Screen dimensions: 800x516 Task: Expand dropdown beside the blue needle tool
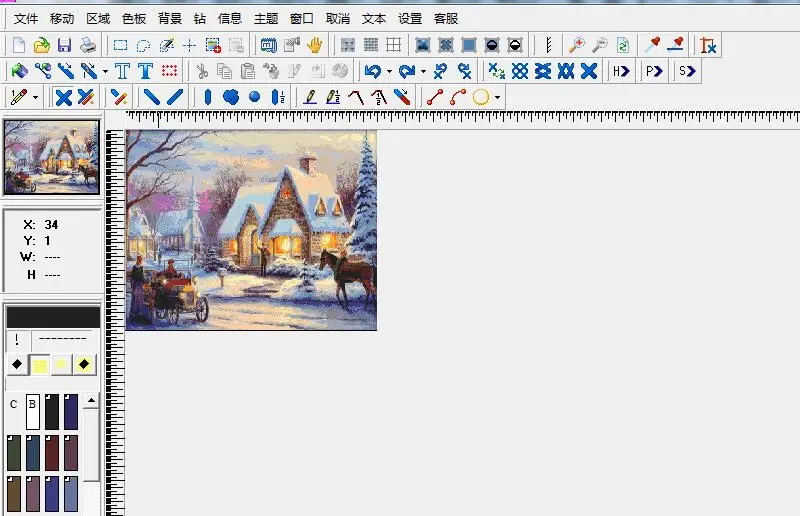(105, 71)
